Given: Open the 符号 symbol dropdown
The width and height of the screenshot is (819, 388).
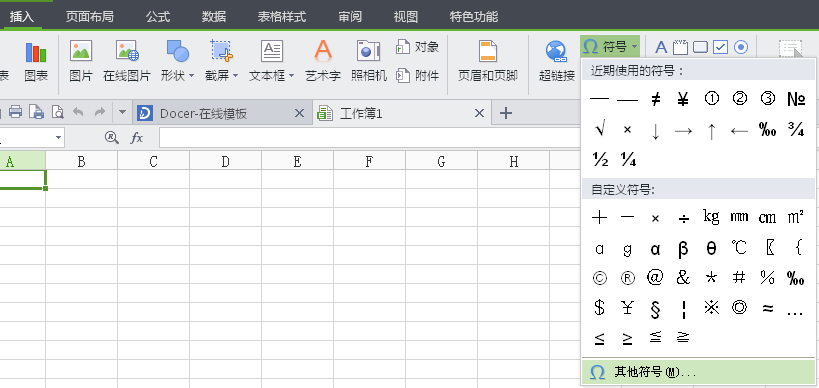Looking at the screenshot, I should pos(610,48).
